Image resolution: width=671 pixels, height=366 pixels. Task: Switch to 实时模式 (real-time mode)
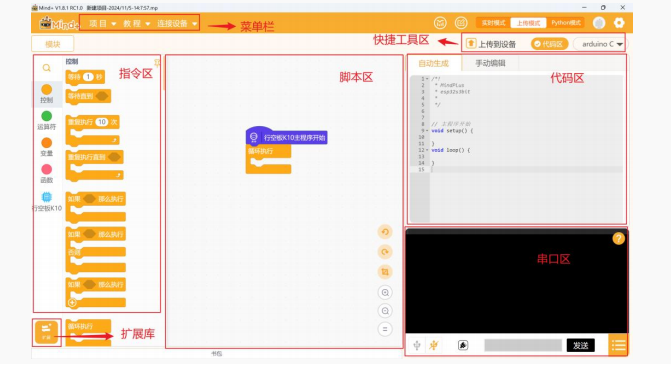click(493, 23)
